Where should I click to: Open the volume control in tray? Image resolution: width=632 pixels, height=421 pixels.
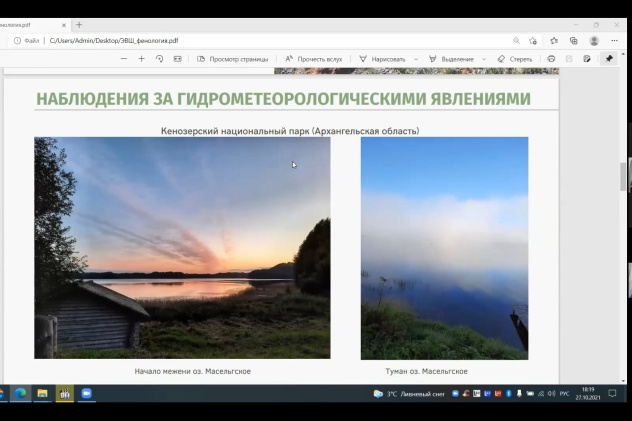point(551,394)
